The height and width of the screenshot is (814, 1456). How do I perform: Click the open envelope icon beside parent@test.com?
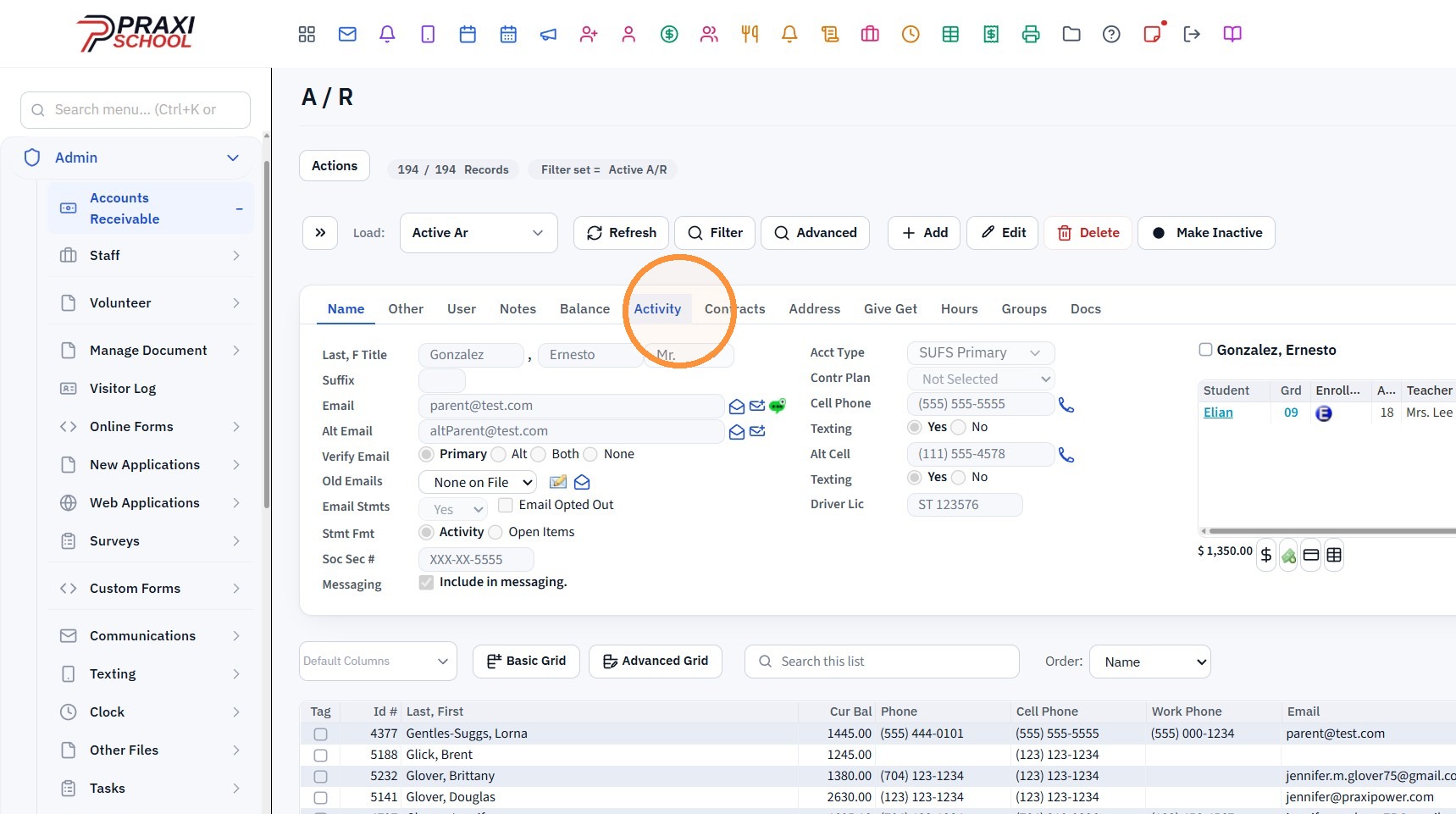coord(737,407)
